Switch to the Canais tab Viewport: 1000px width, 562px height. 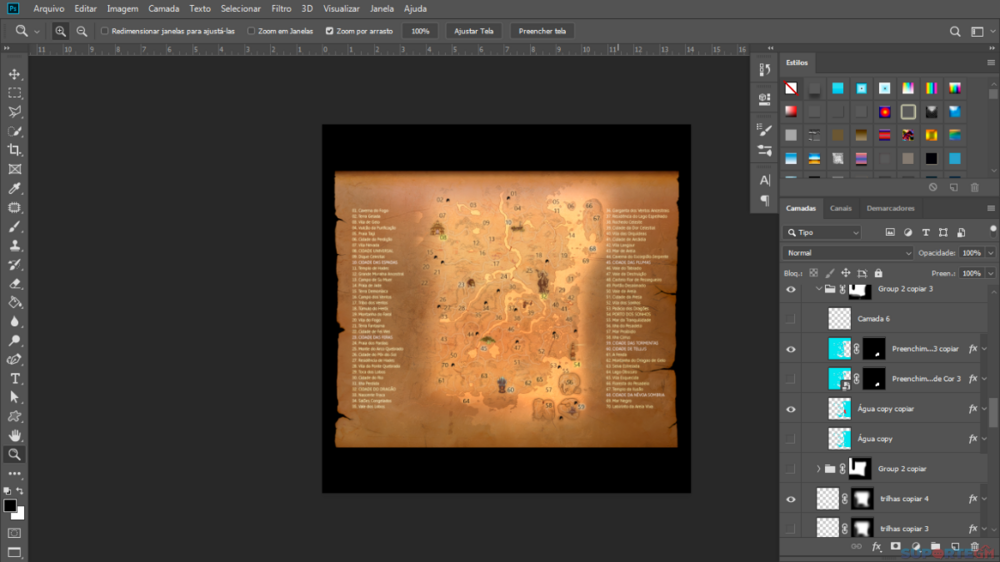(841, 208)
